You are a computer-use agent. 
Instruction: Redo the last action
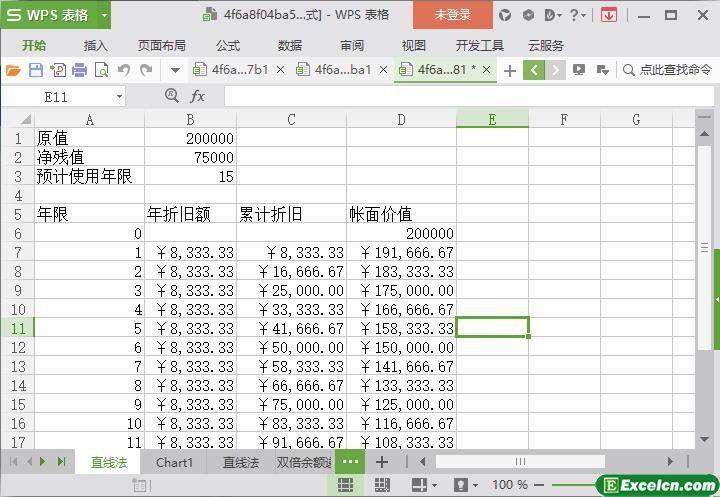point(146,70)
